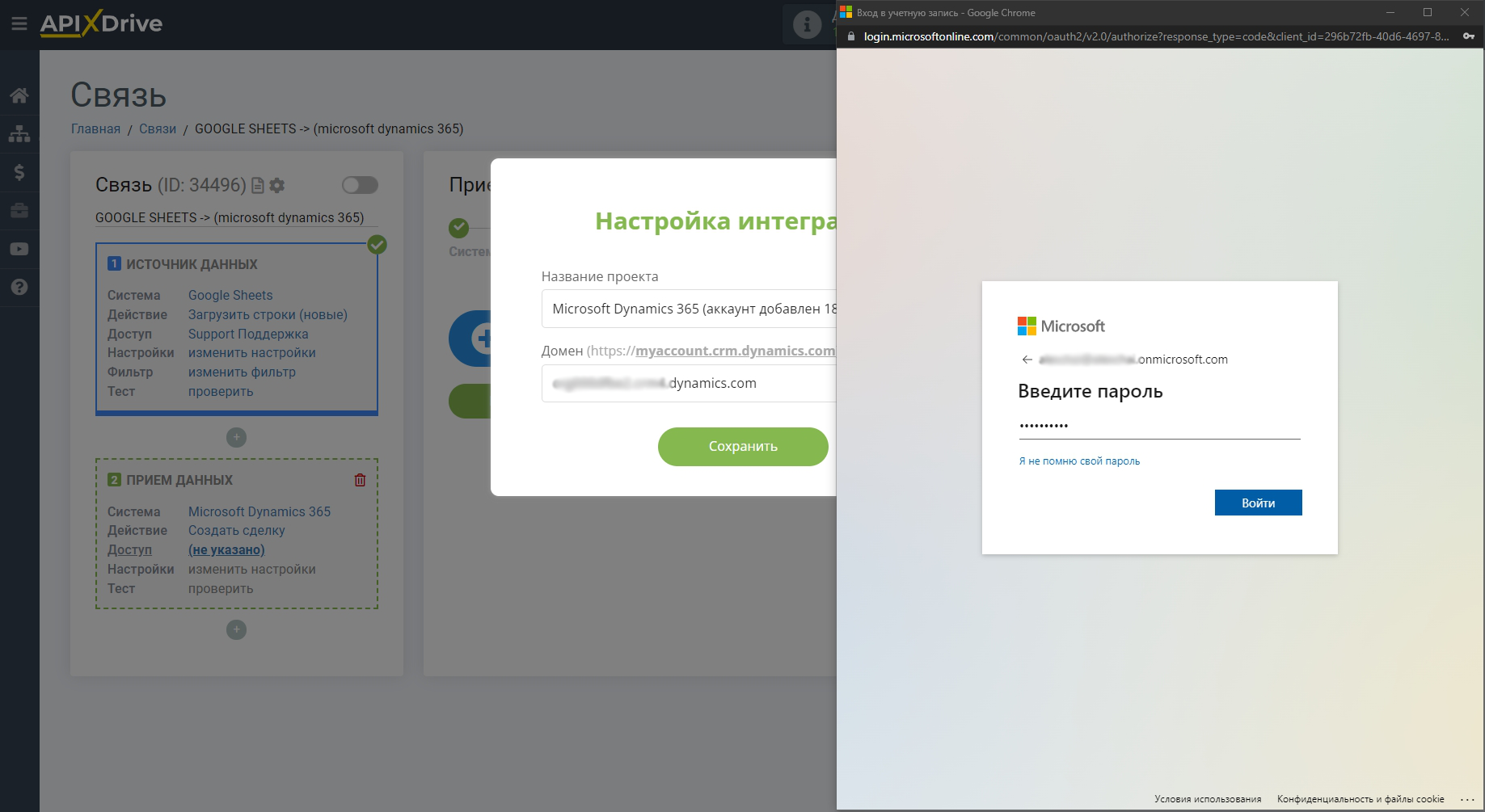1485x812 pixels.
Task: Go back with arrow in Microsoft sign-in
Action: pos(1027,360)
